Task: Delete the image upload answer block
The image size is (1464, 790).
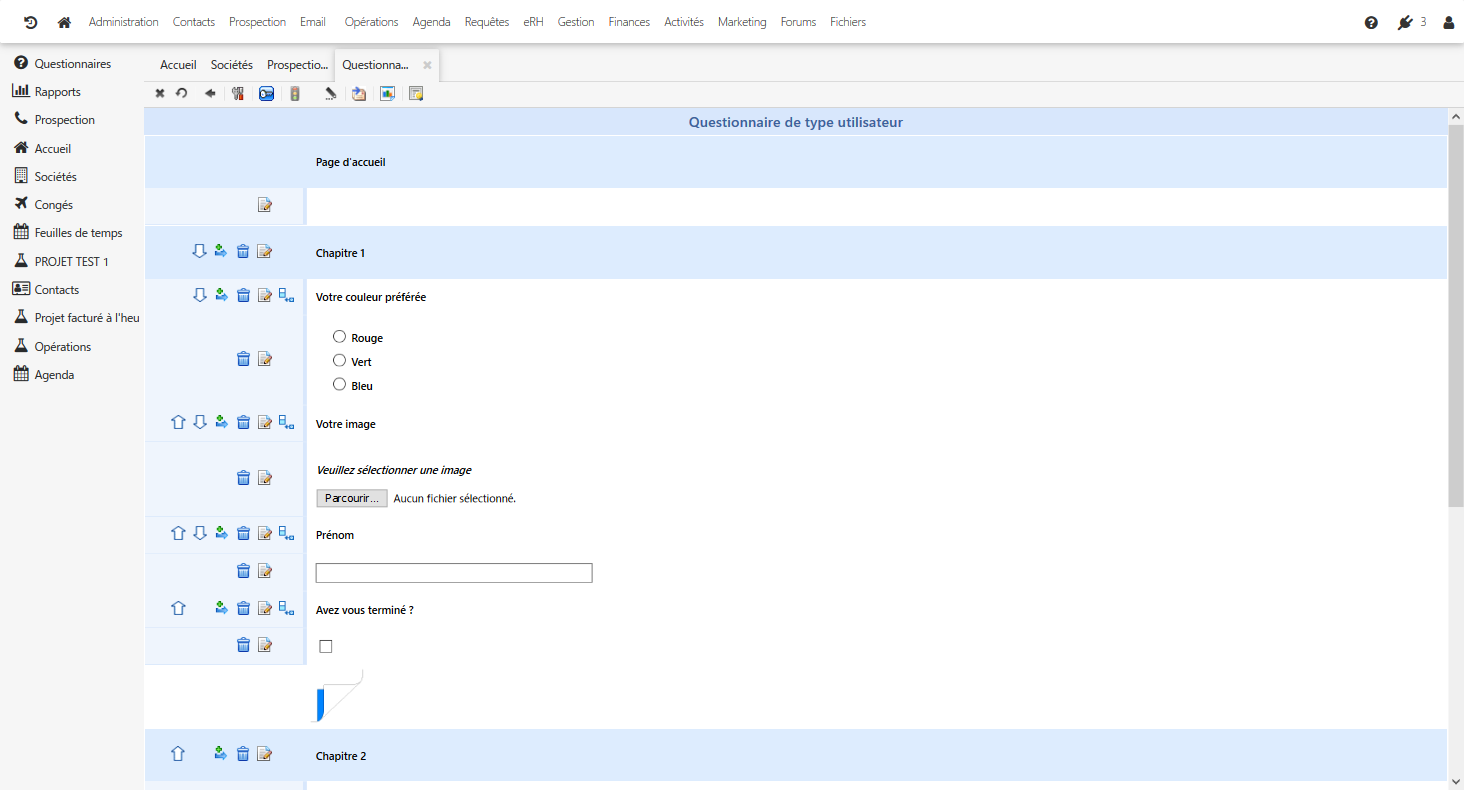Action: 243,478
